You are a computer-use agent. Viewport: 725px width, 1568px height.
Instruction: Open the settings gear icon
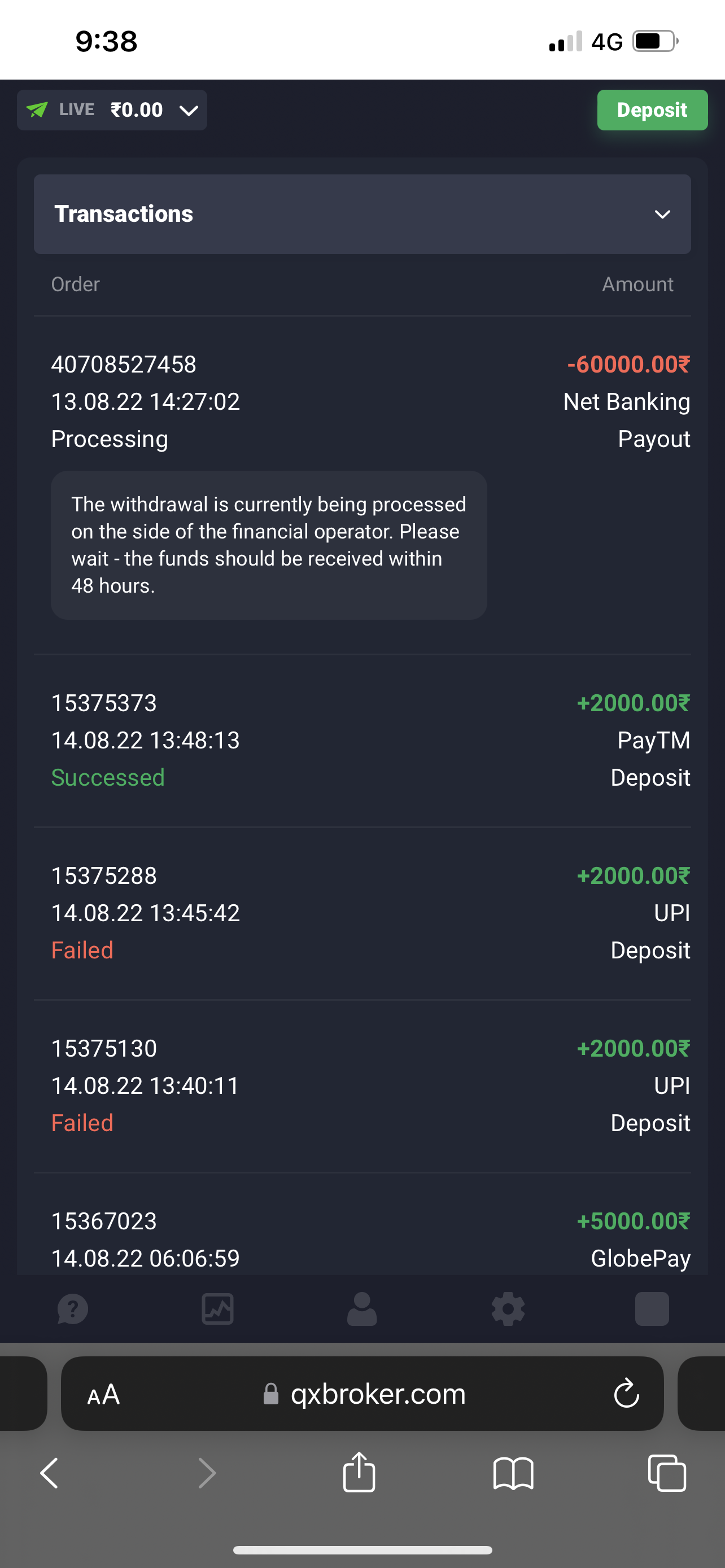click(508, 1309)
